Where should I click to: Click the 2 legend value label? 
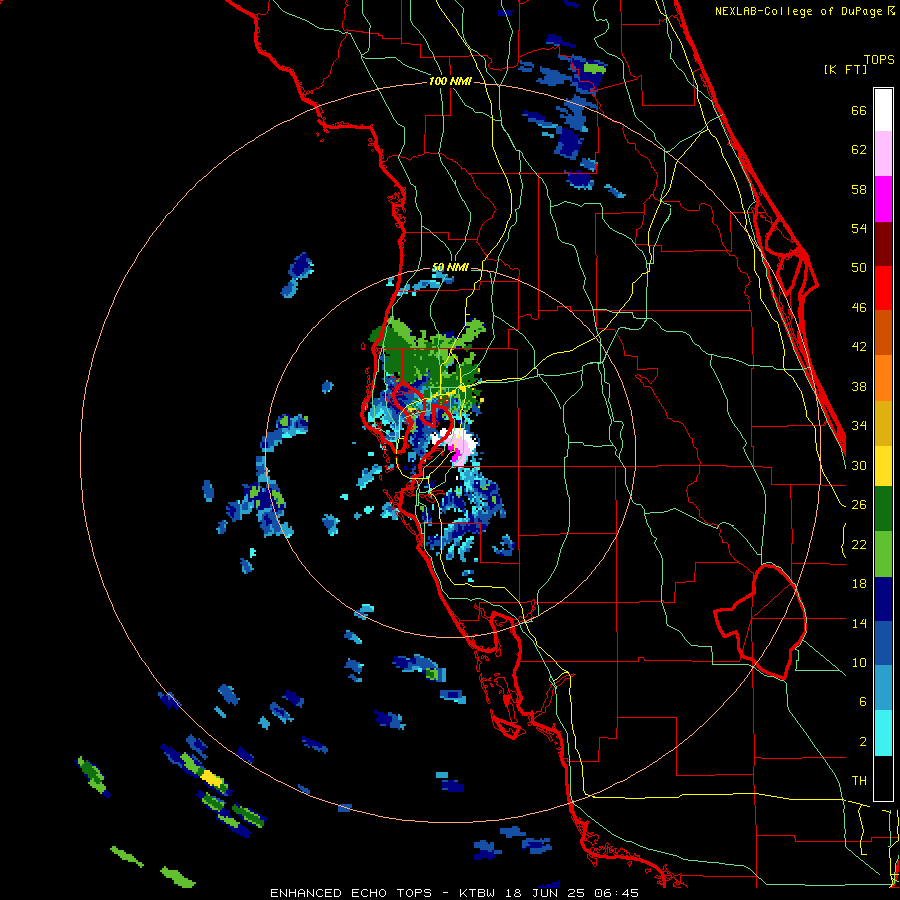[x=862, y=742]
